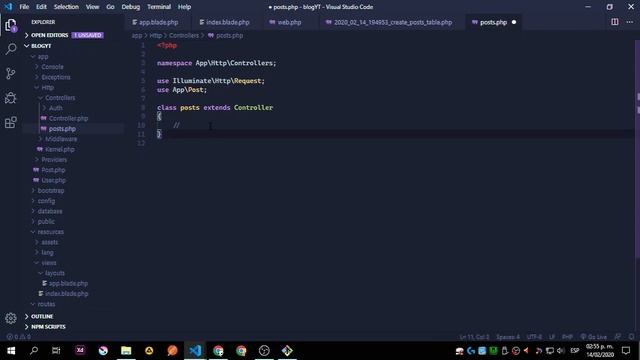Open the Go menu
Image resolution: width=640 pixels, height=360 pixels.
point(110,7)
